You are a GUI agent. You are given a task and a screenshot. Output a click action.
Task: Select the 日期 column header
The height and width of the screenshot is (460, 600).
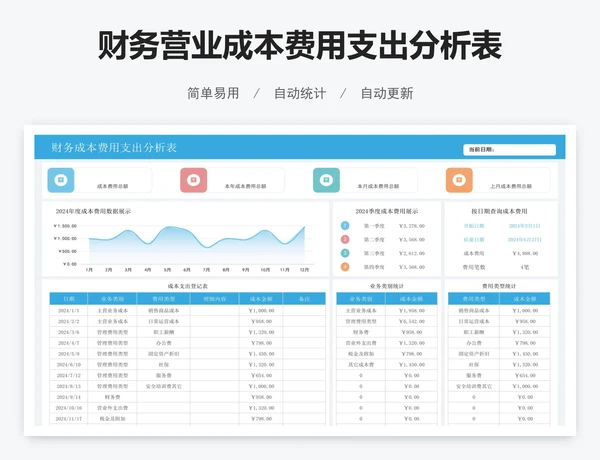click(x=69, y=299)
